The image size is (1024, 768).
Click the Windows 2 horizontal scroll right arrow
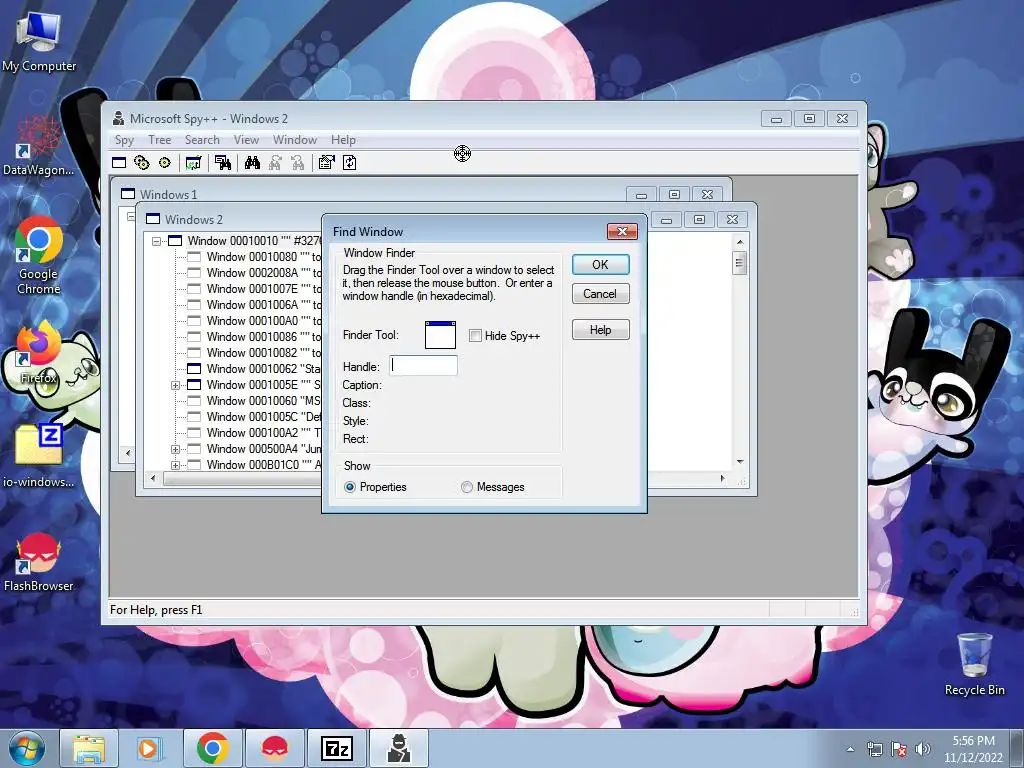722,479
